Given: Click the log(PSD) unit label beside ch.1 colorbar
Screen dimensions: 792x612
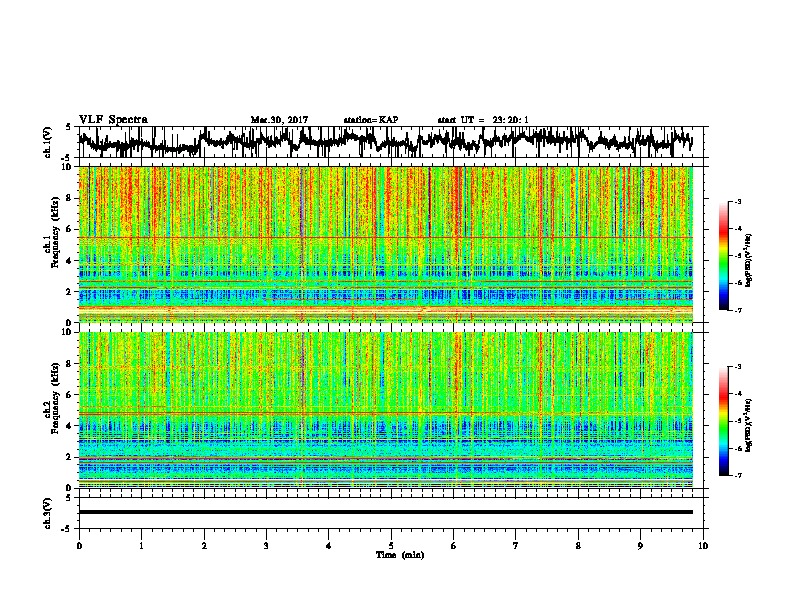Looking at the screenshot, I should 749,261.
